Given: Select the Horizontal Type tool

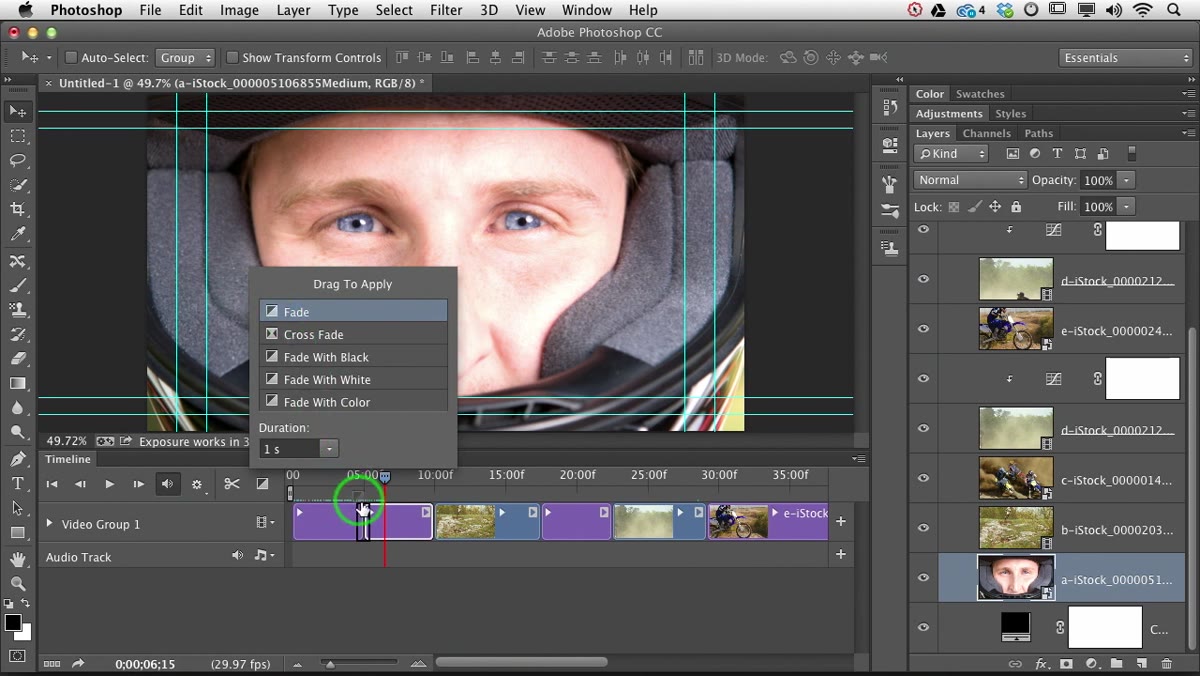Looking at the screenshot, I should point(18,484).
